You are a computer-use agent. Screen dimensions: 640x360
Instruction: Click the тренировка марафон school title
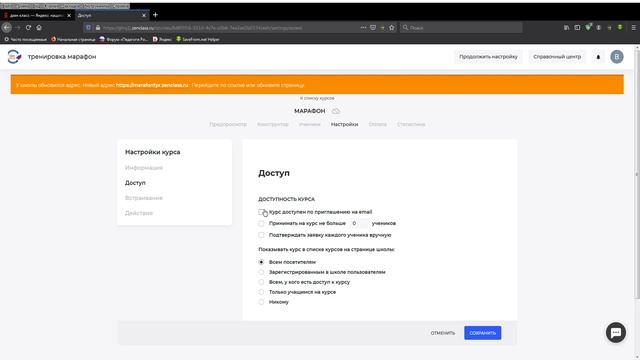[x=62, y=57]
